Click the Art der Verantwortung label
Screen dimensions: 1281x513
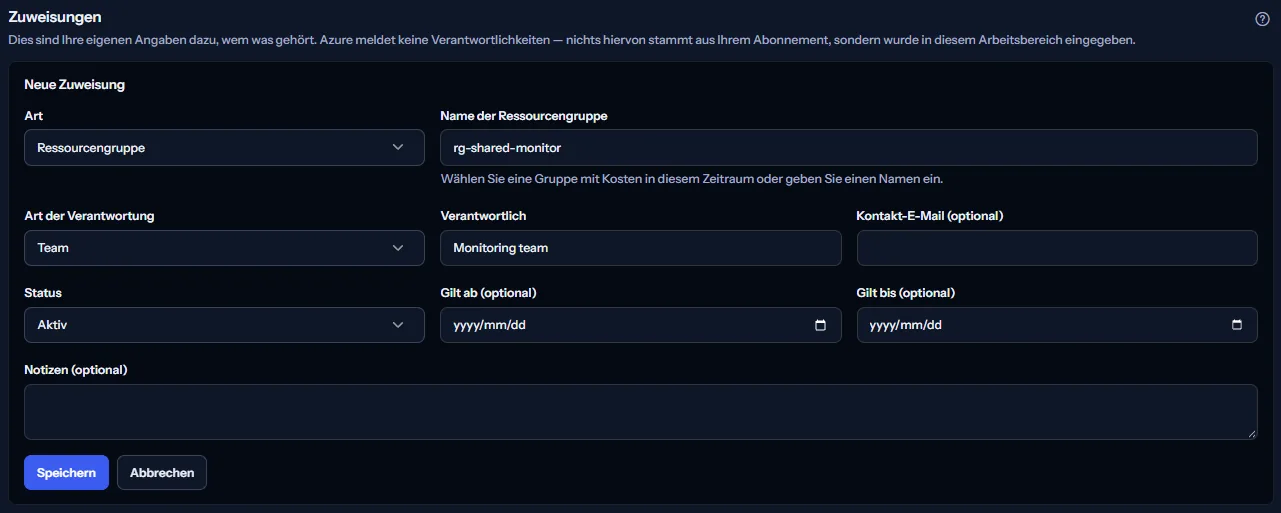pyautogui.click(x=89, y=216)
